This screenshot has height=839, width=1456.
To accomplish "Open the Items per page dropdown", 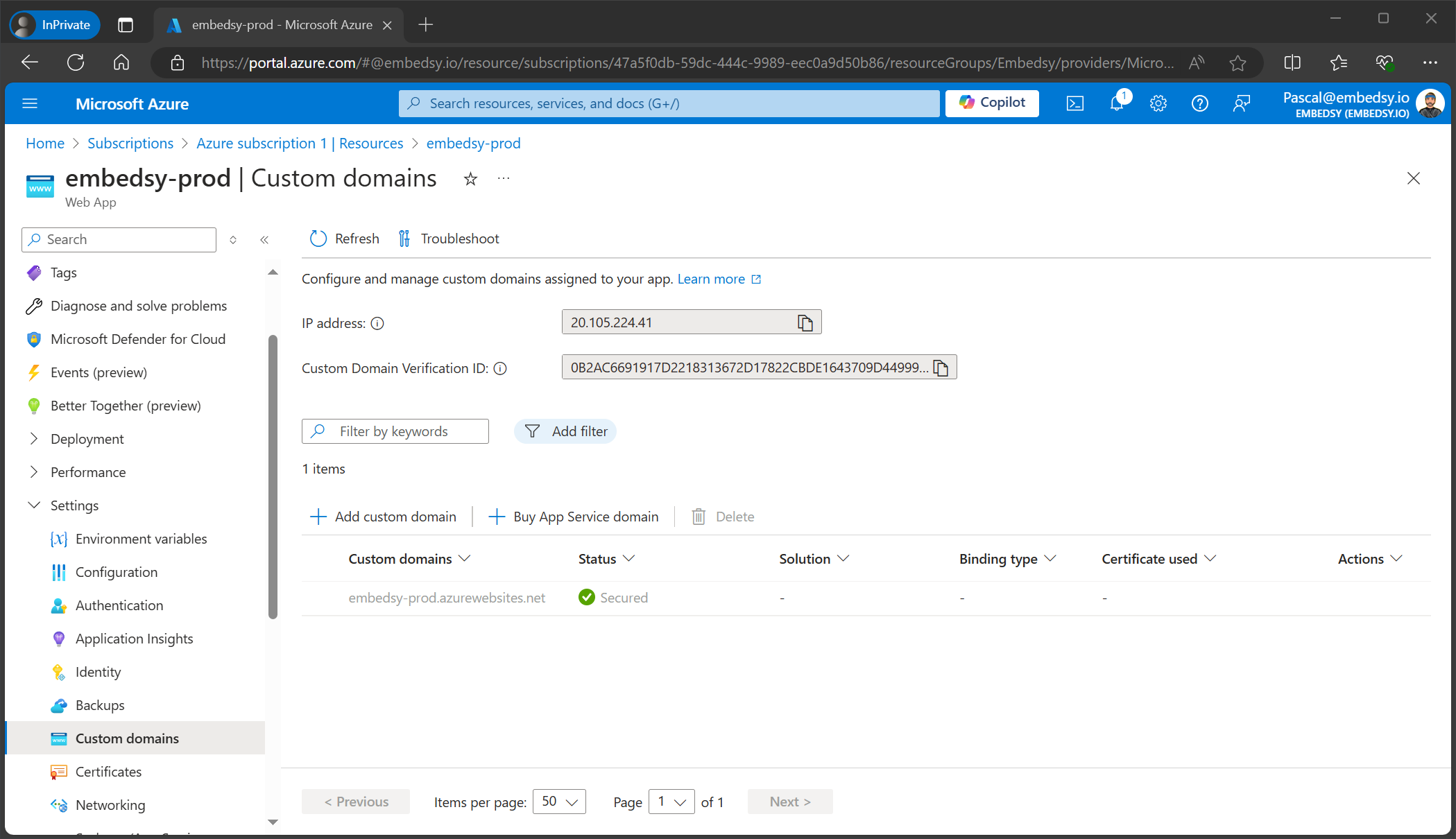I will coord(559,802).
